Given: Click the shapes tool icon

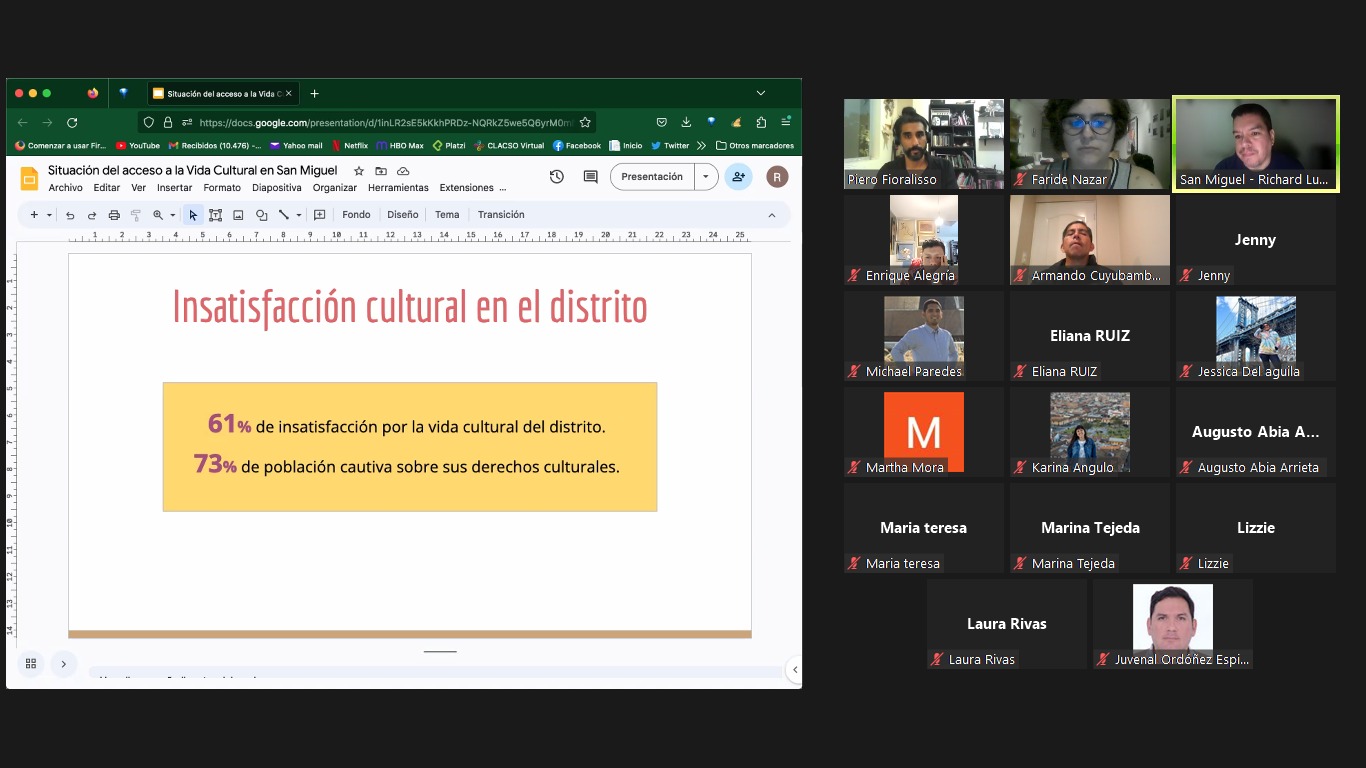Looking at the screenshot, I should pyautogui.click(x=261, y=215).
